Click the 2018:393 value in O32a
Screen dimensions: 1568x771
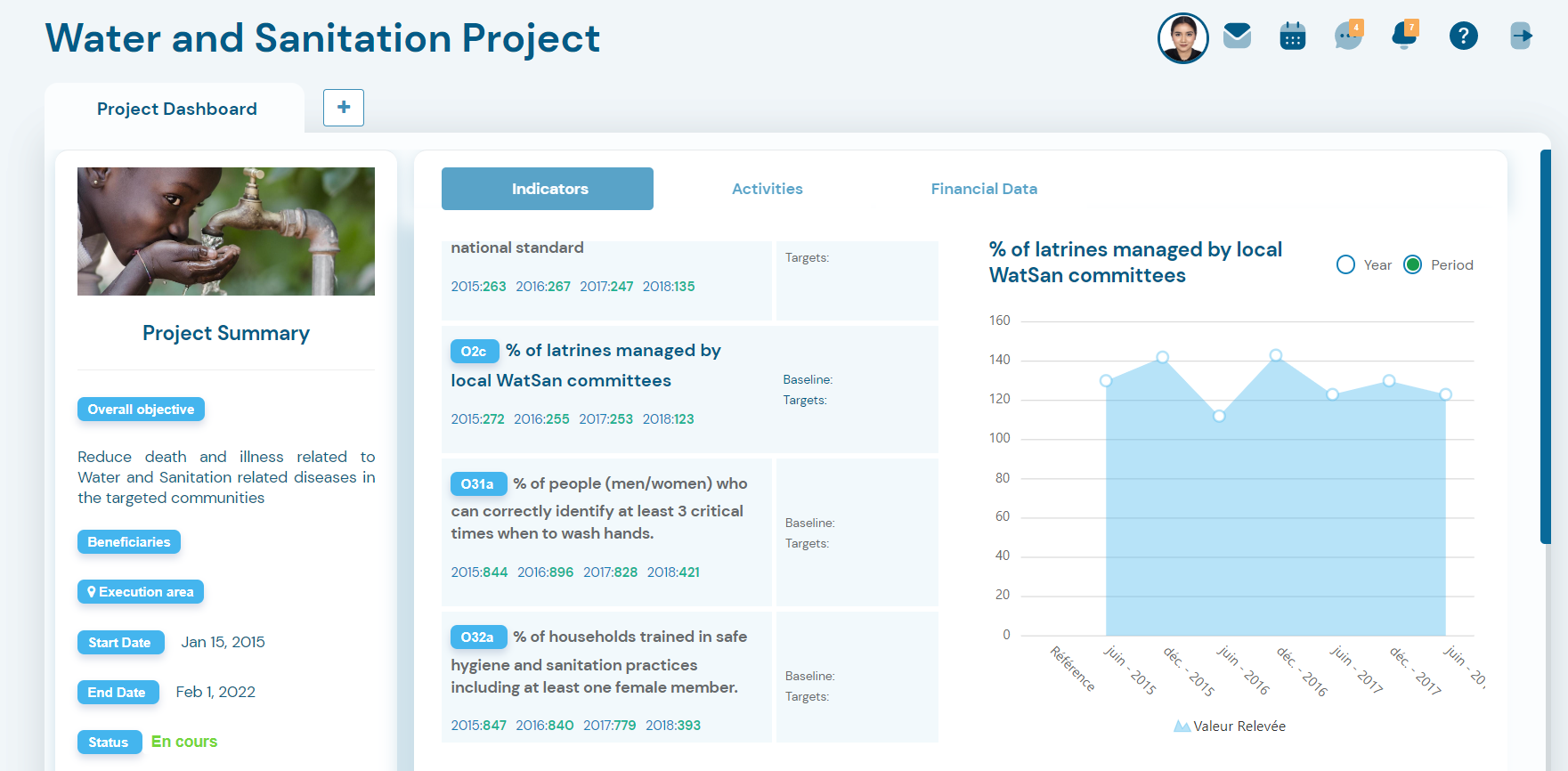tap(673, 726)
